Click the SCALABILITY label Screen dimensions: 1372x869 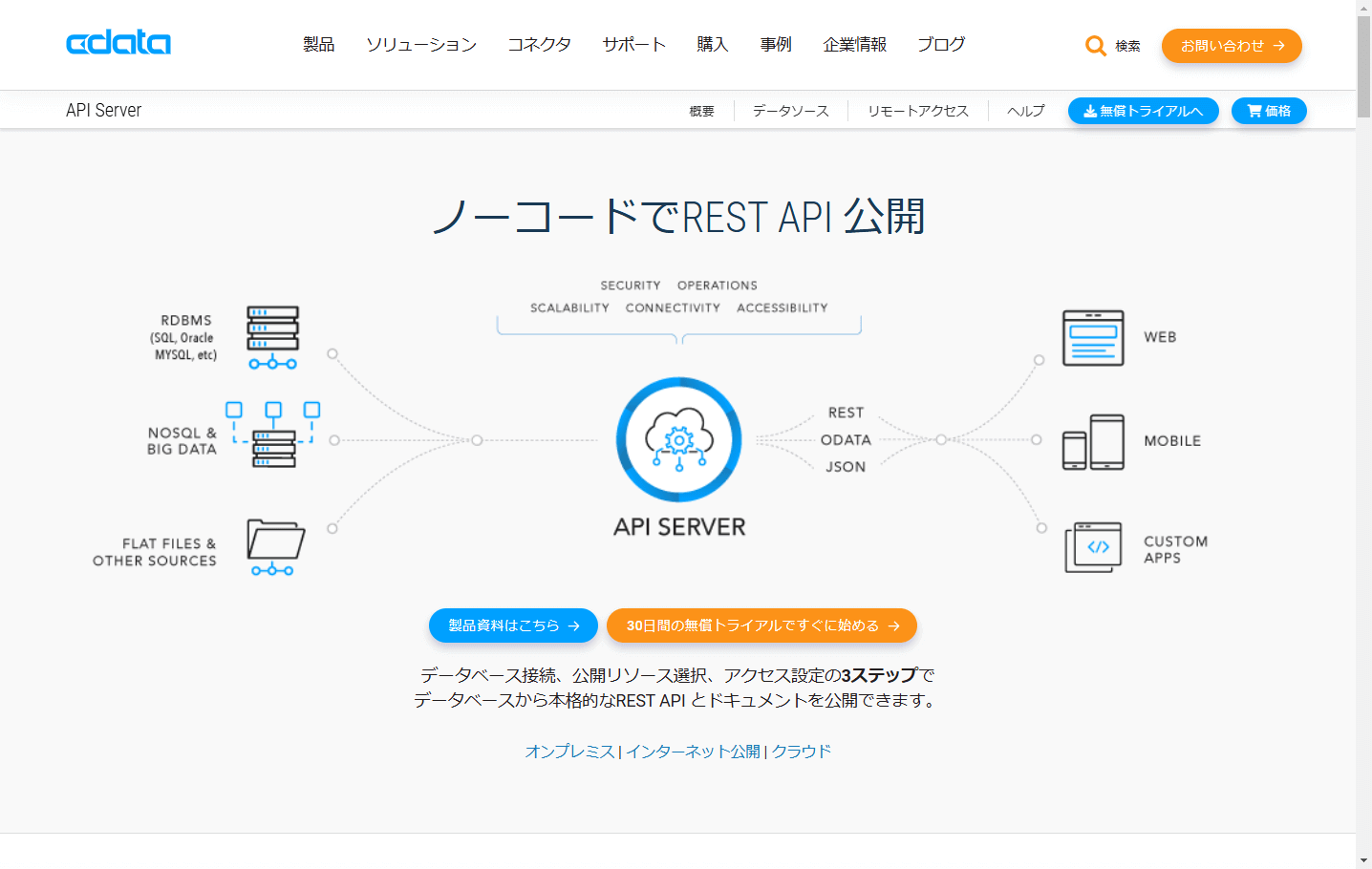pos(569,308)
